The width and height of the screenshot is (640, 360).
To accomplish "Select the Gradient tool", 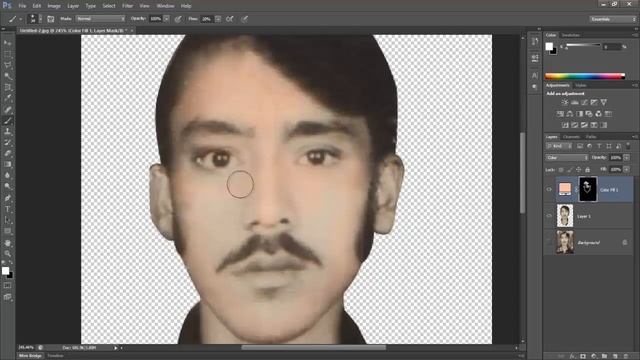I will click(7, 164).
